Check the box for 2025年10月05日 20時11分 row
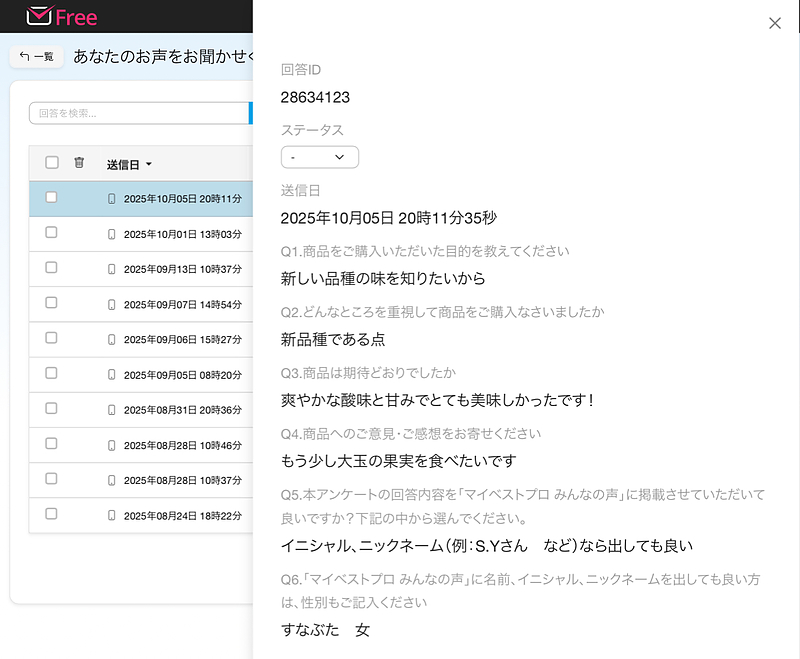Viewport: 800px width, 659px height. tap(52, 198)
